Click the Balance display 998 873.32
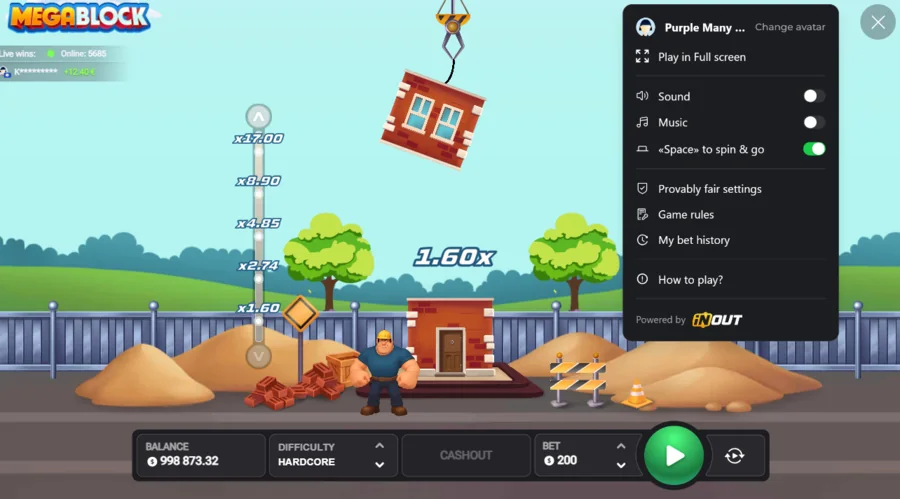Image resolution: width=900 pixels, height=499 pixels. point(200,455)
